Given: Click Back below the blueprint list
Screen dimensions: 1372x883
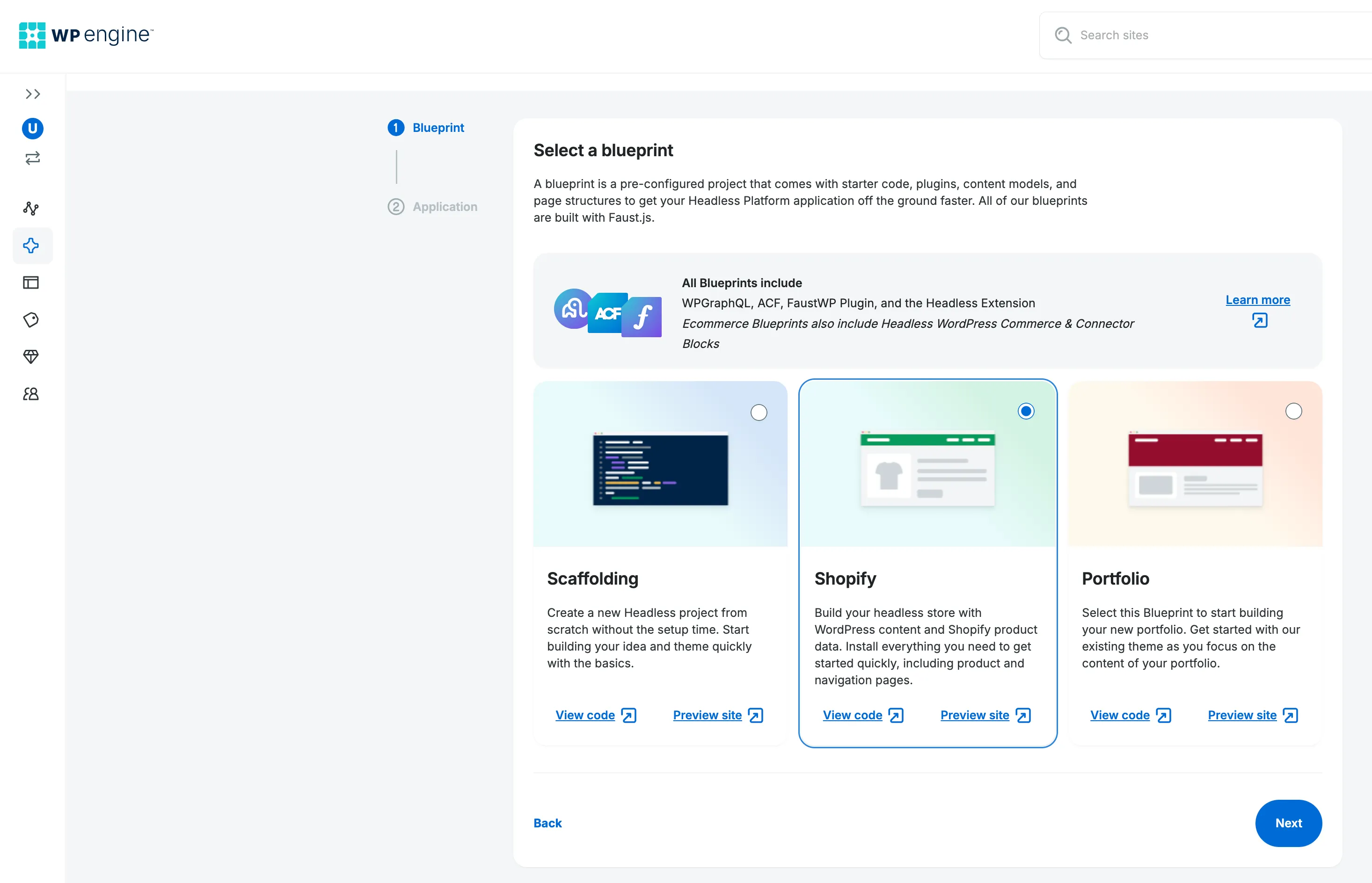Looking at the screenshot, I should pyautogui.click(x=547, y=823).
